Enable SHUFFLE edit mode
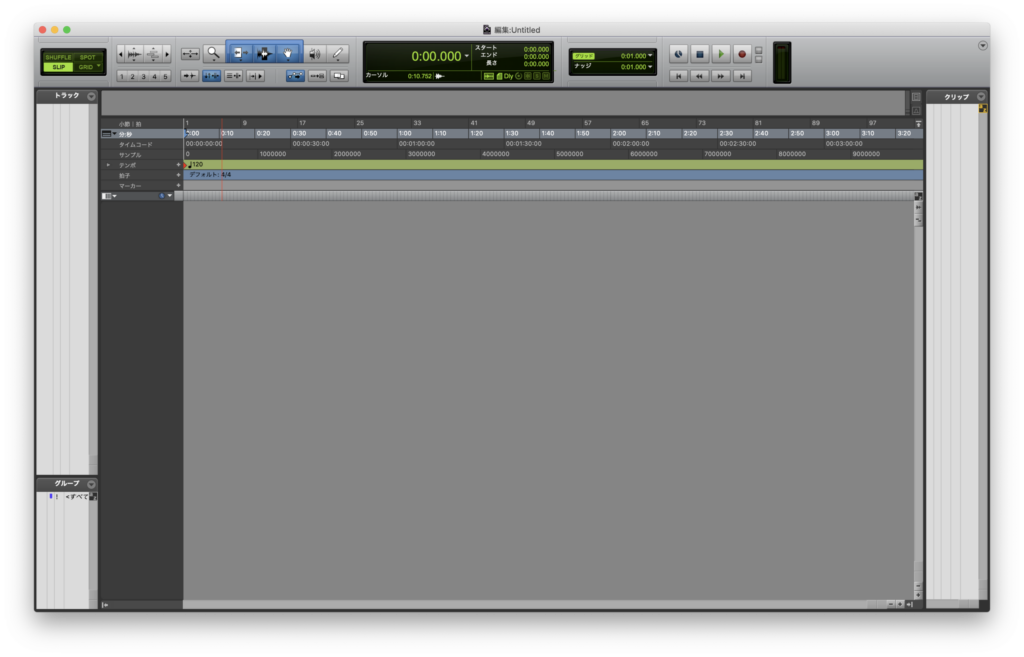 pos(58,57)
